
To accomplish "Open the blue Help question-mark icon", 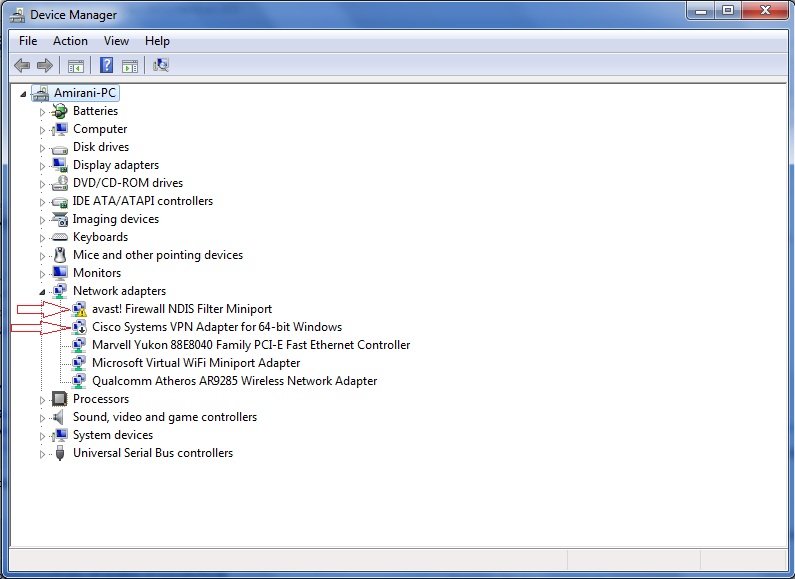I will pos(106,65).
